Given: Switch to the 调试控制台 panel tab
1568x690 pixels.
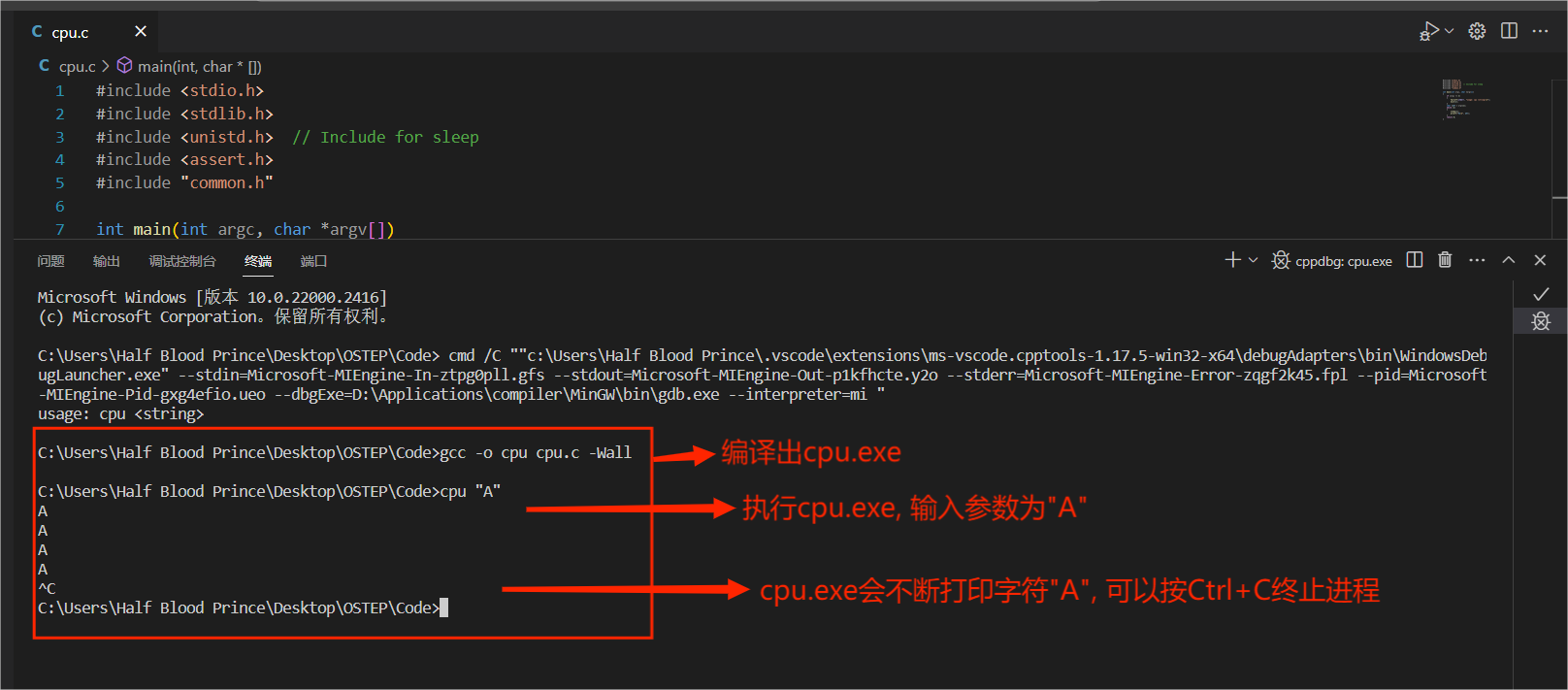Looking at the screenshot, I should click(x=182, y=261).
